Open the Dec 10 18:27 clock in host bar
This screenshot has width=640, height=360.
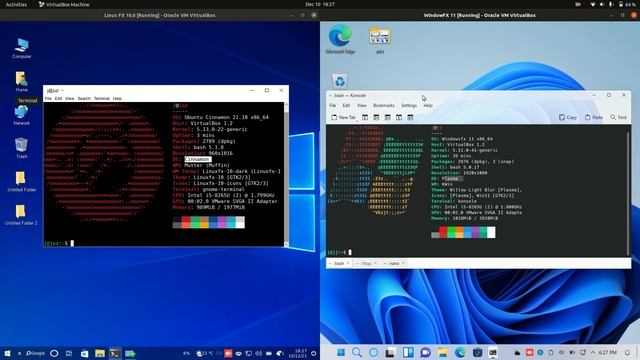point(320,4)
